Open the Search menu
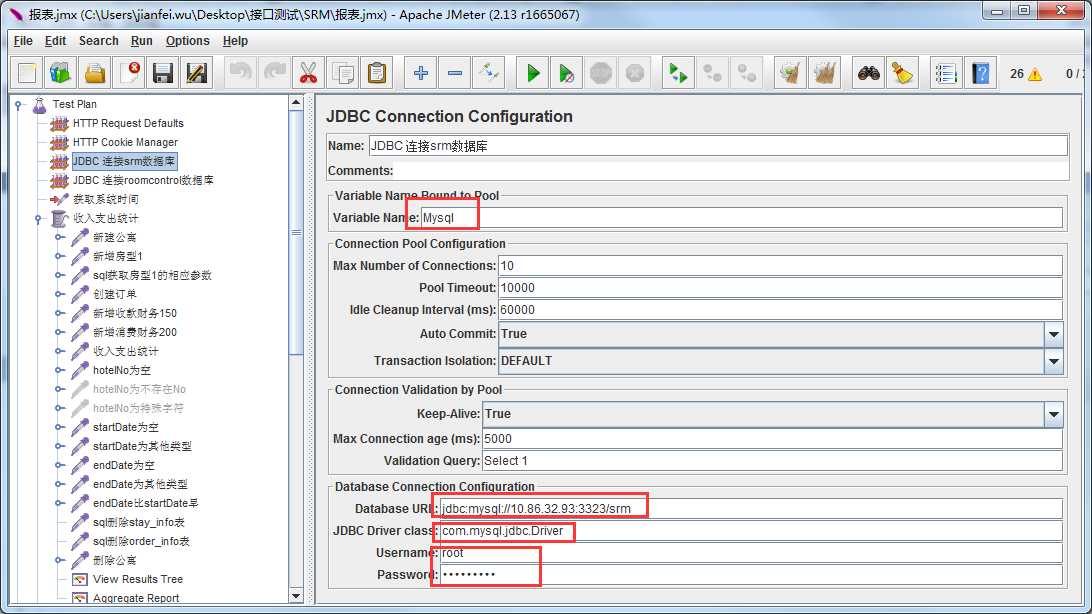Screen dimensions: 1092x614 tap(99, 41)
